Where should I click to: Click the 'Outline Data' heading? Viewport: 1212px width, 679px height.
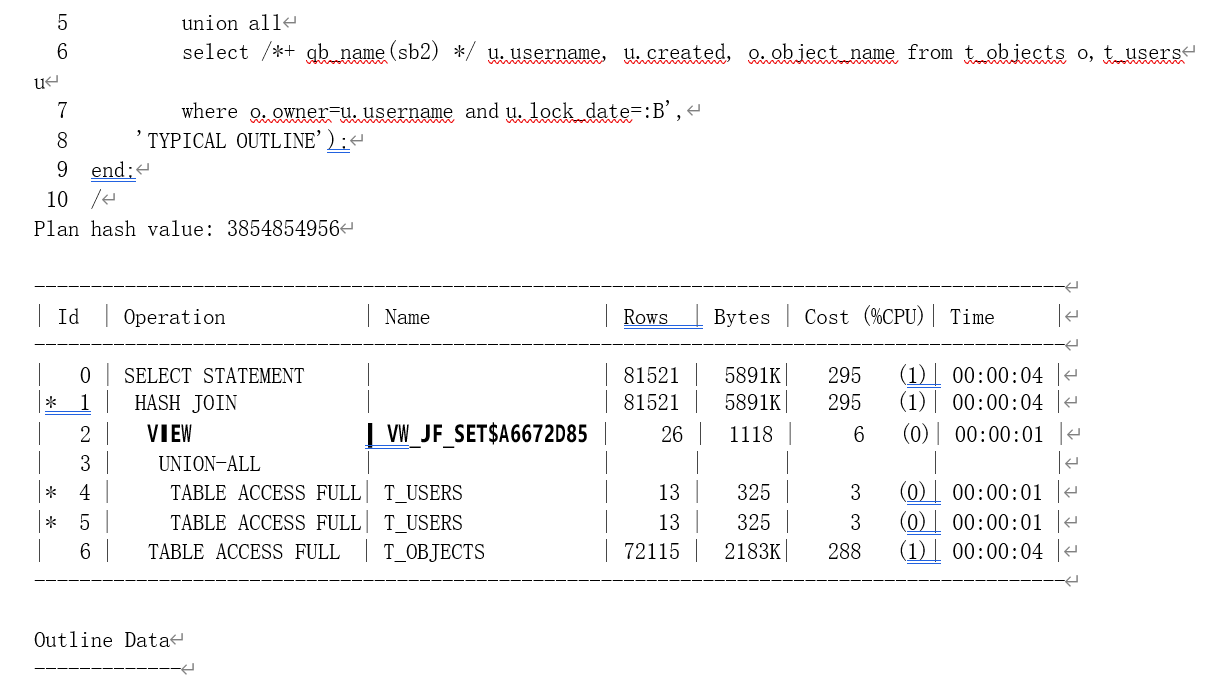(x=101, y=640)
